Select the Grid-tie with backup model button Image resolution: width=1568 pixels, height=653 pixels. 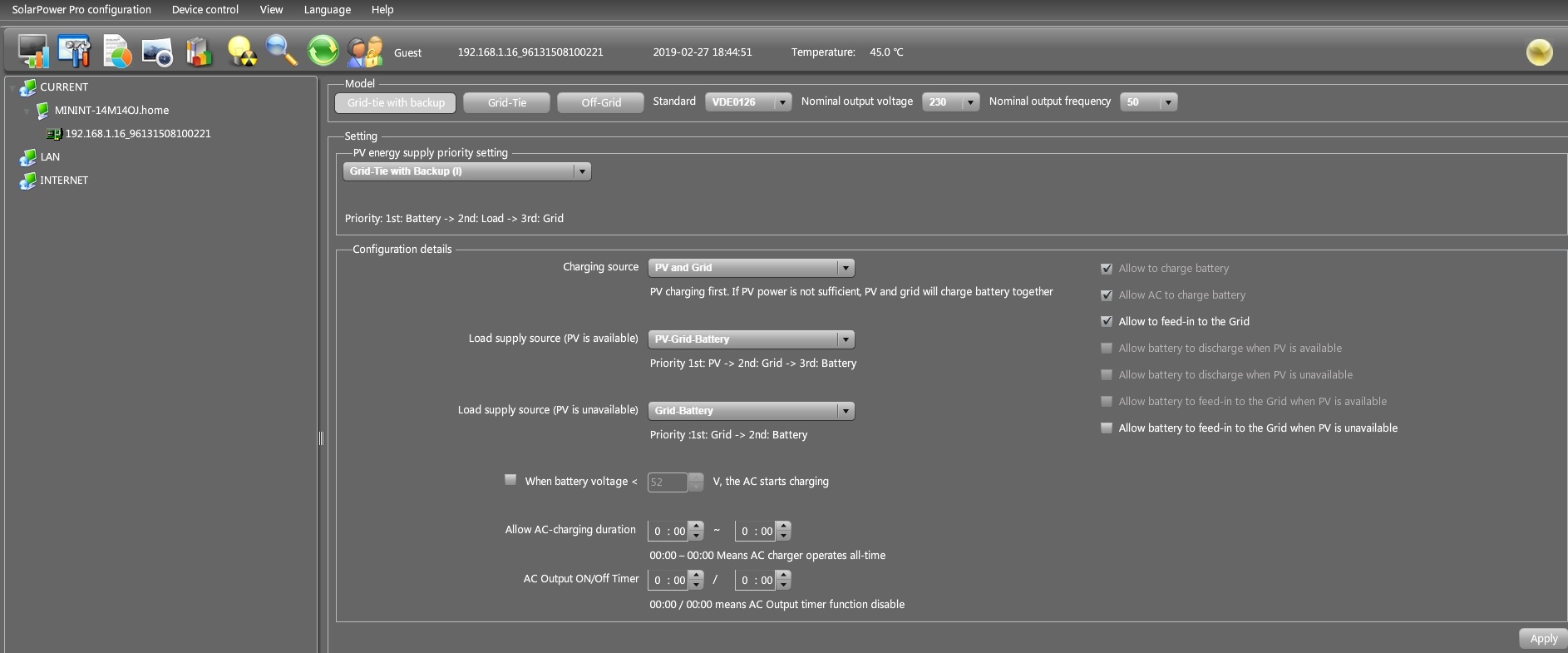(396, 102)
